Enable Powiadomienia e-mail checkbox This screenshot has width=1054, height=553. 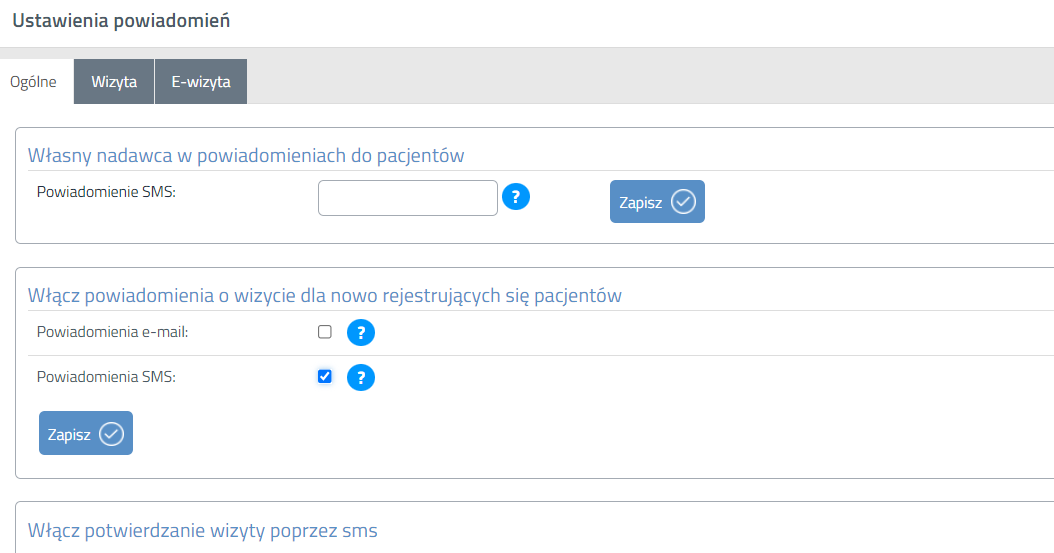325,332
